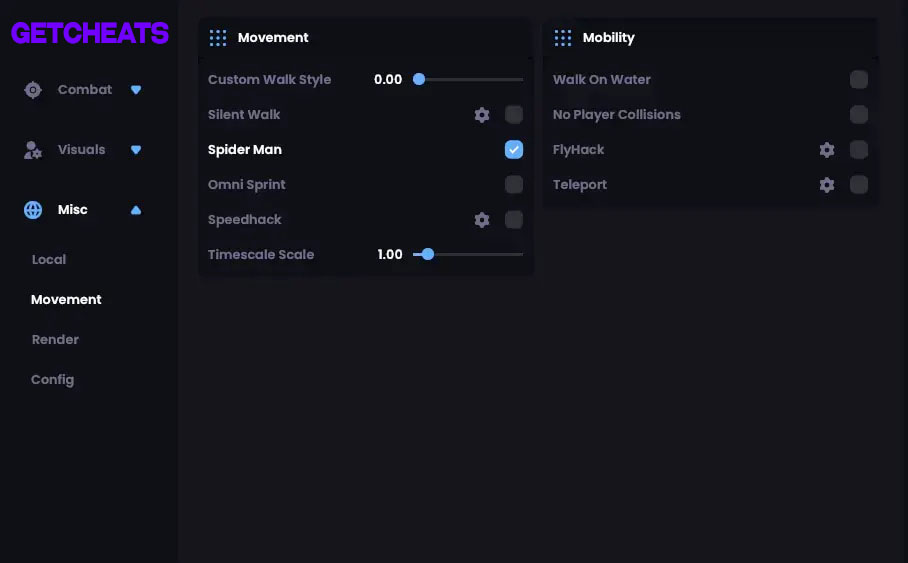Click the Mobility panel grid handle icon
This screenshot has width=908, height=563.
click(x=563, y=38)
